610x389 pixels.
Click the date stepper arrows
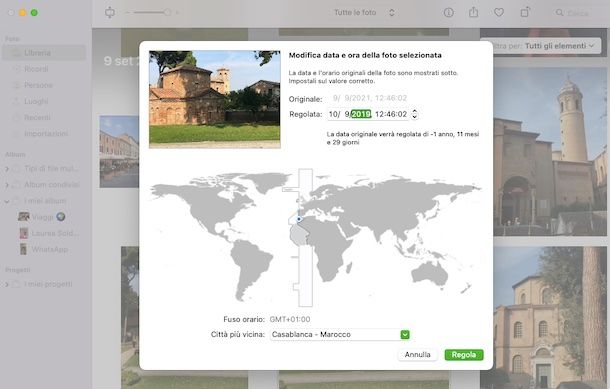414,114
